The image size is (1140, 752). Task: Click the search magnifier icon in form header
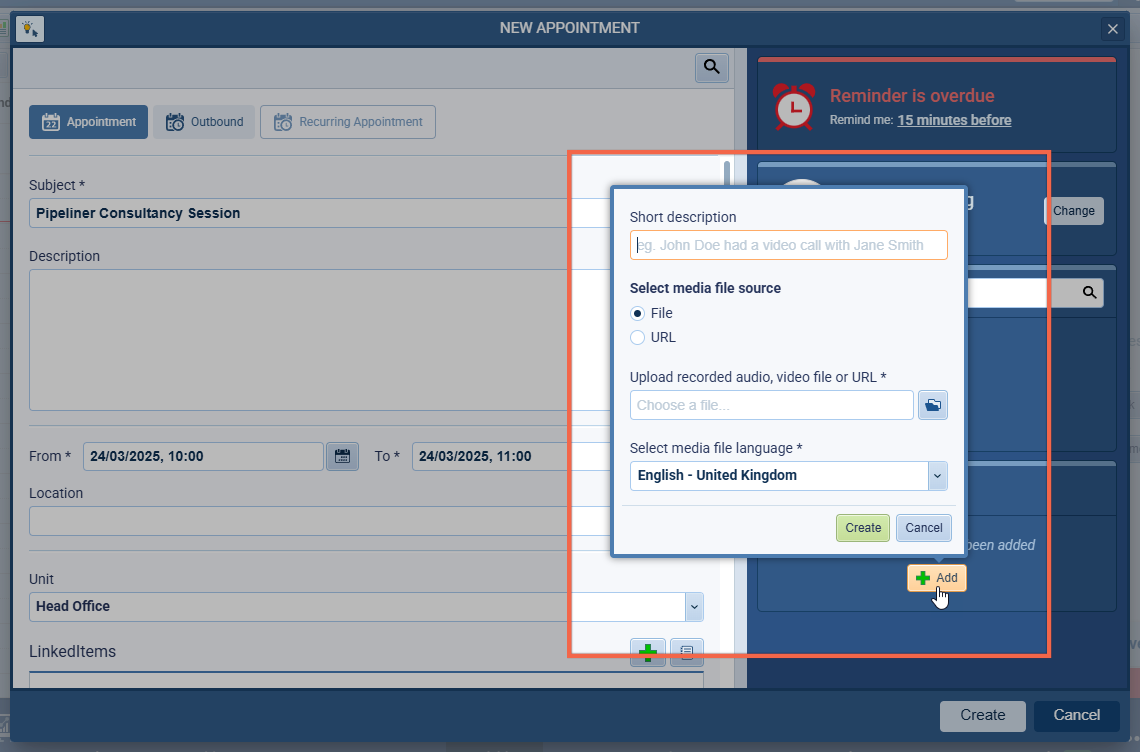pyautogui.click(x=712, y=67)
